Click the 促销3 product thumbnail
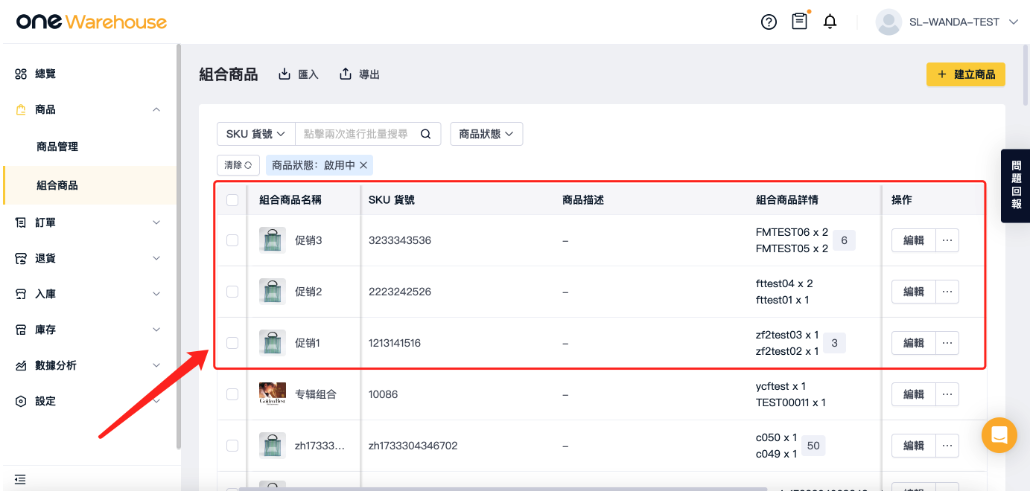Screen dimensions: 1030x491 [272, 241]
